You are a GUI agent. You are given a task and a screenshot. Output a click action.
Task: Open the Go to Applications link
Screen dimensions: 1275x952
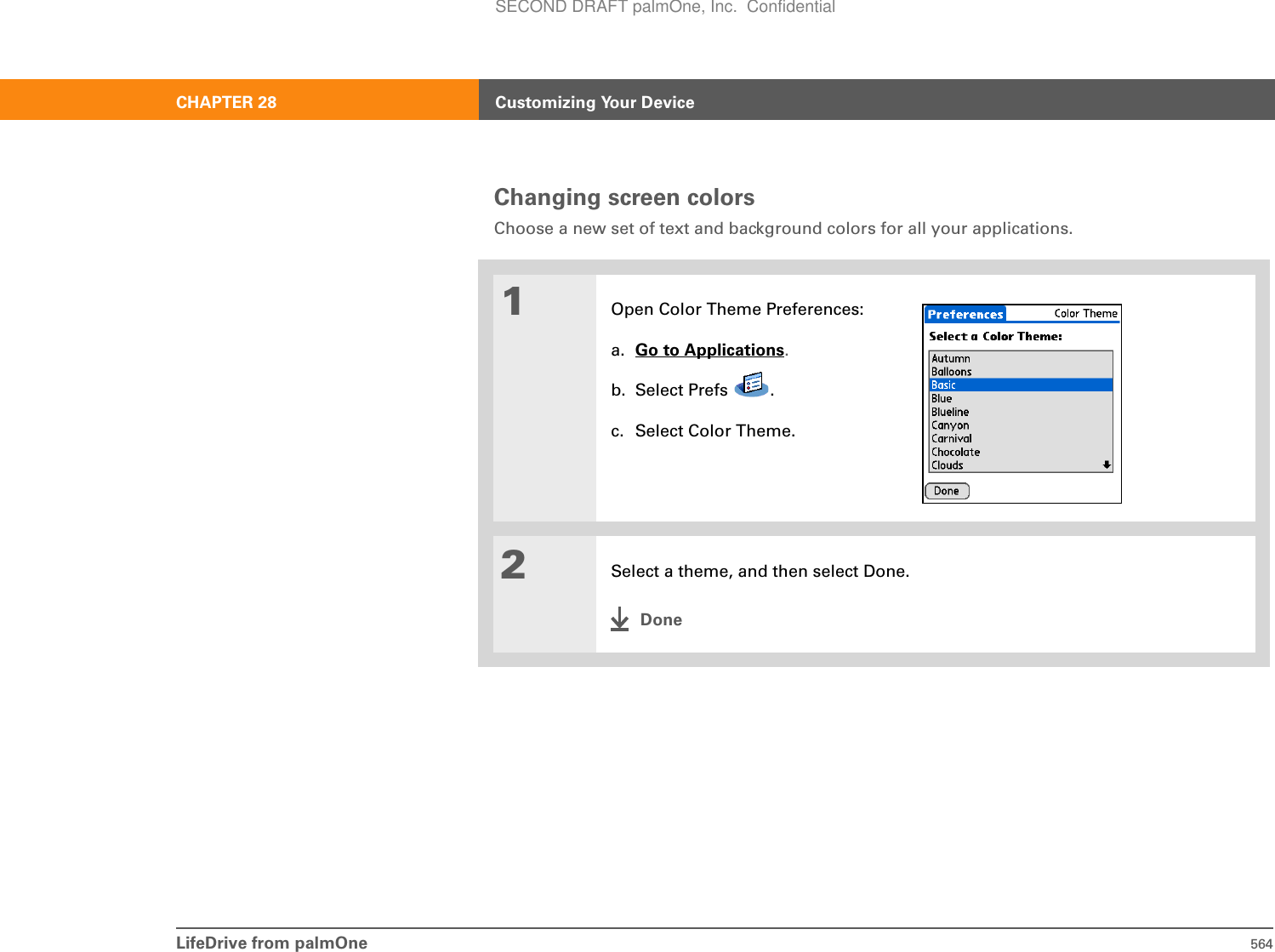[709, 350]
